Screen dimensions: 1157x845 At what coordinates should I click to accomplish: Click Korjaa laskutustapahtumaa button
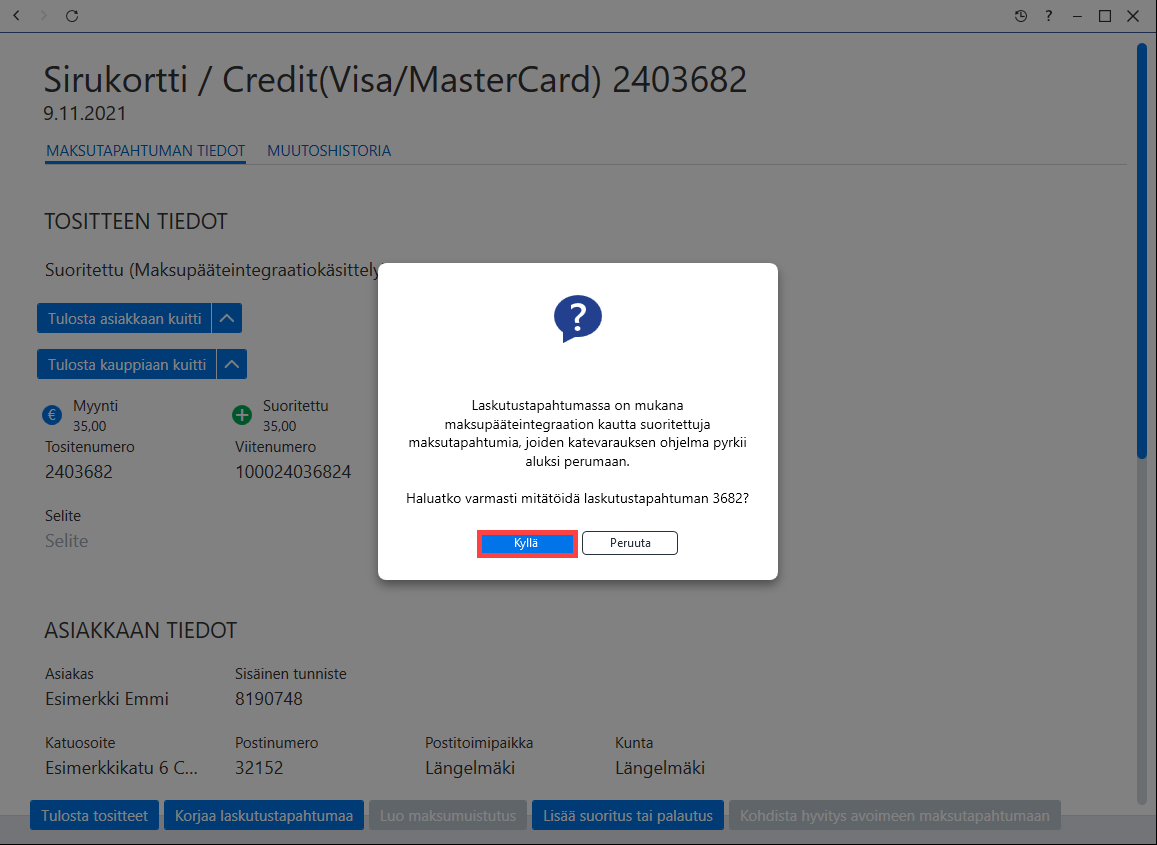tap(263, 815)
